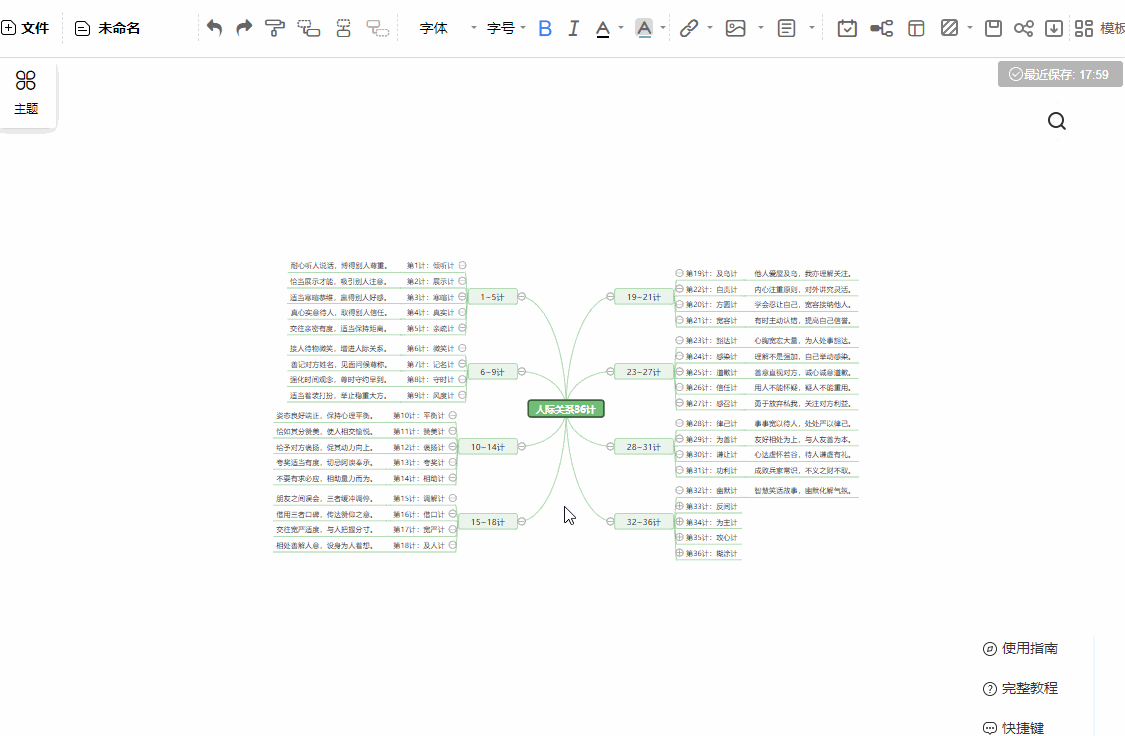This screenshot has height=736, width=1125.
Task: Toggle bold formatting B
Action: (x=545, y=28)
